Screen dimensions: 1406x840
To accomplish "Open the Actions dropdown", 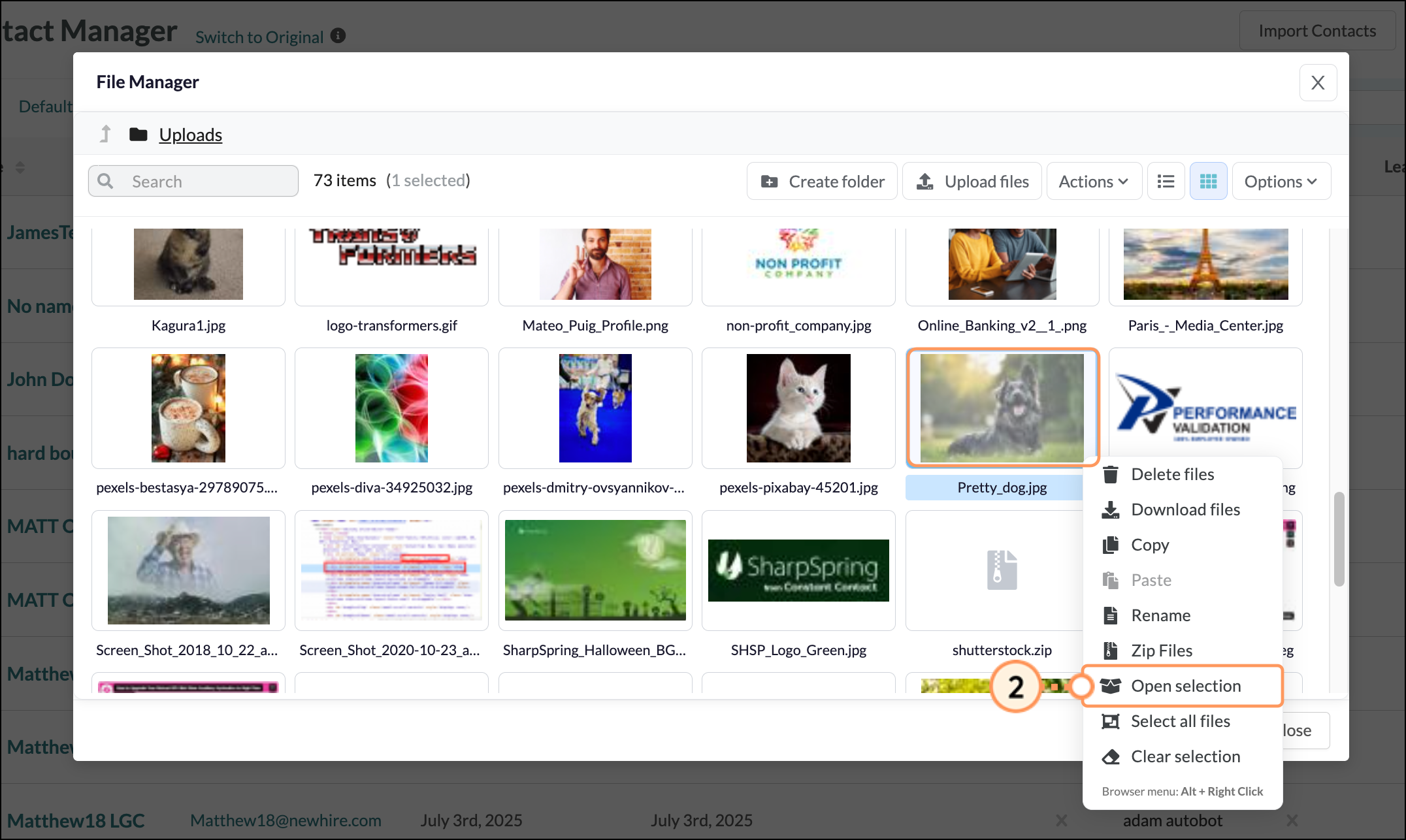I will 1094,181.
